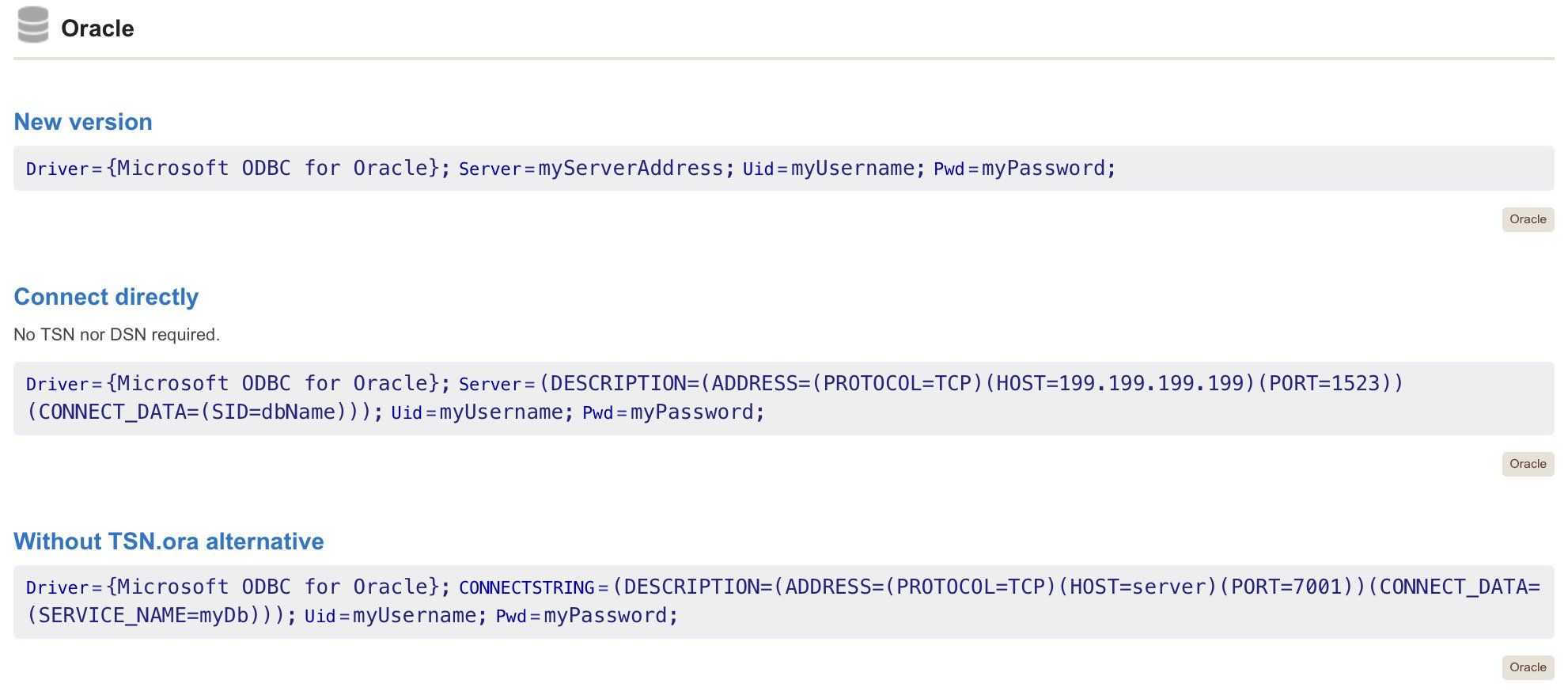The image size is (1568, 699).
Task: Open the Without TSN.ora alternative link
Action: pyautogui.click(x=169, y=541)
